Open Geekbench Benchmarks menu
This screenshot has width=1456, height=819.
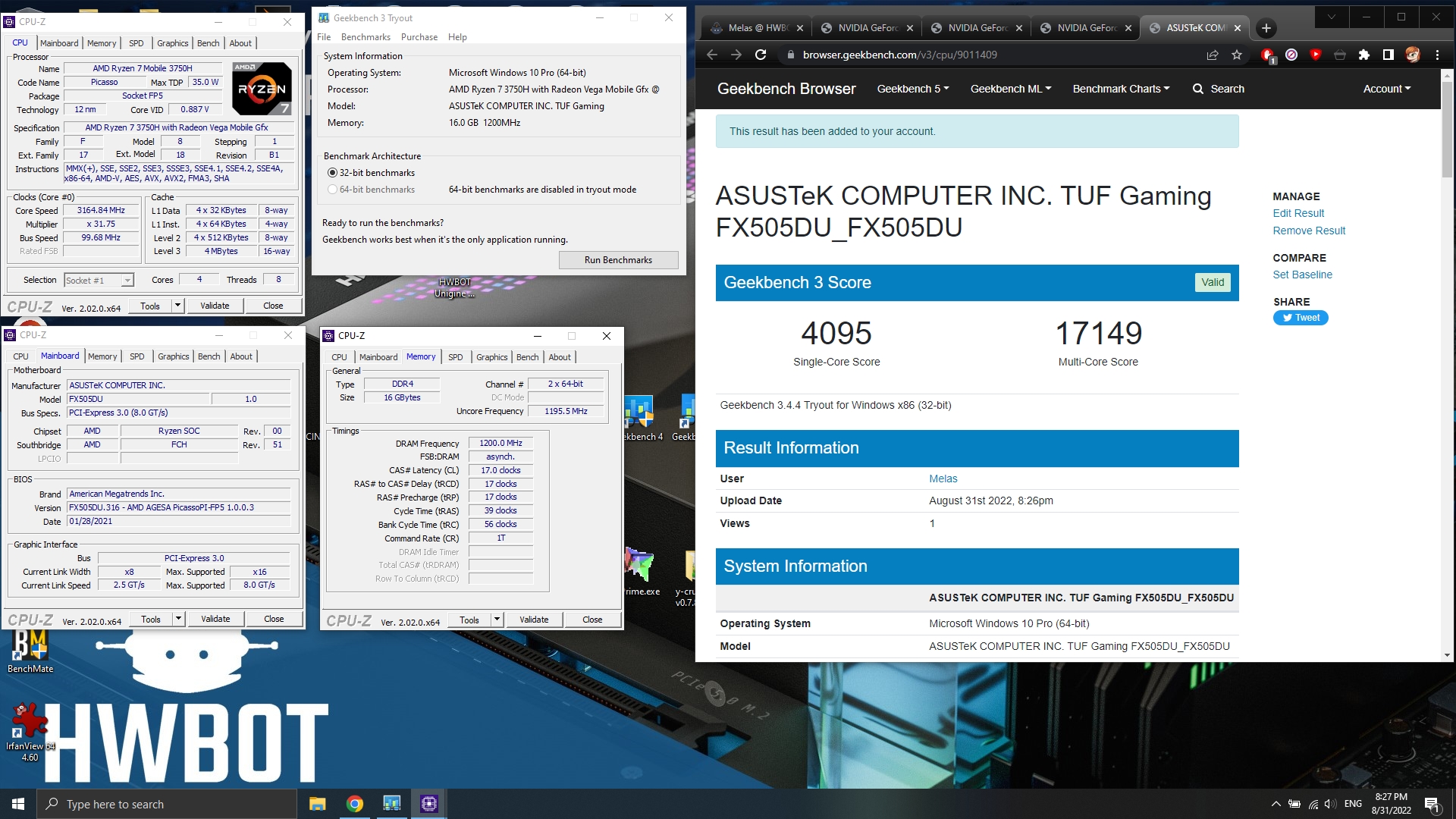(366, 37)
